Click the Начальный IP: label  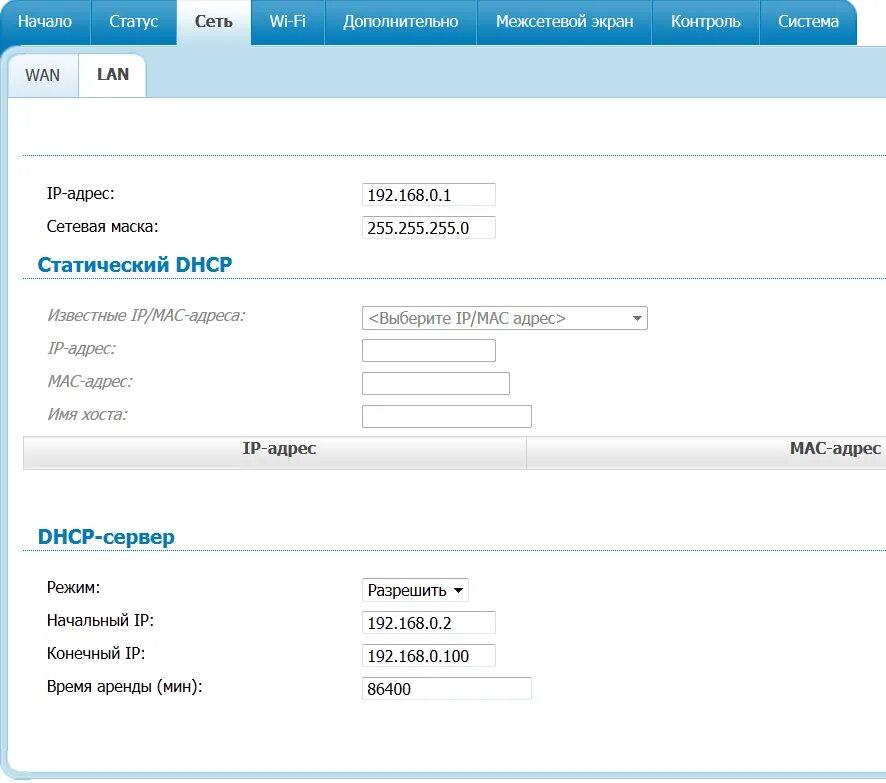(x=100, y=620)
